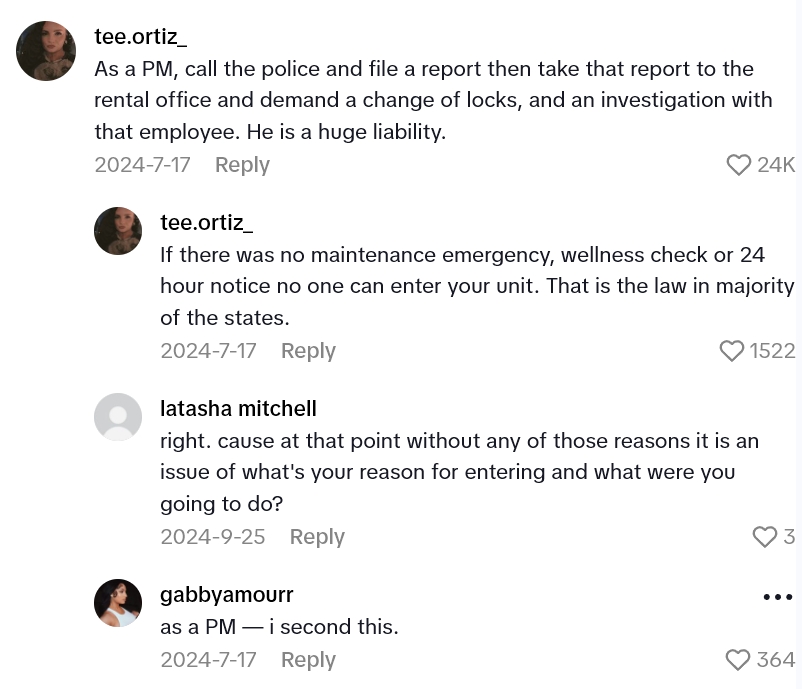Open latasha mitchell's avatar
This screenshot has height=689, width=802.
[x=118, y=417]
